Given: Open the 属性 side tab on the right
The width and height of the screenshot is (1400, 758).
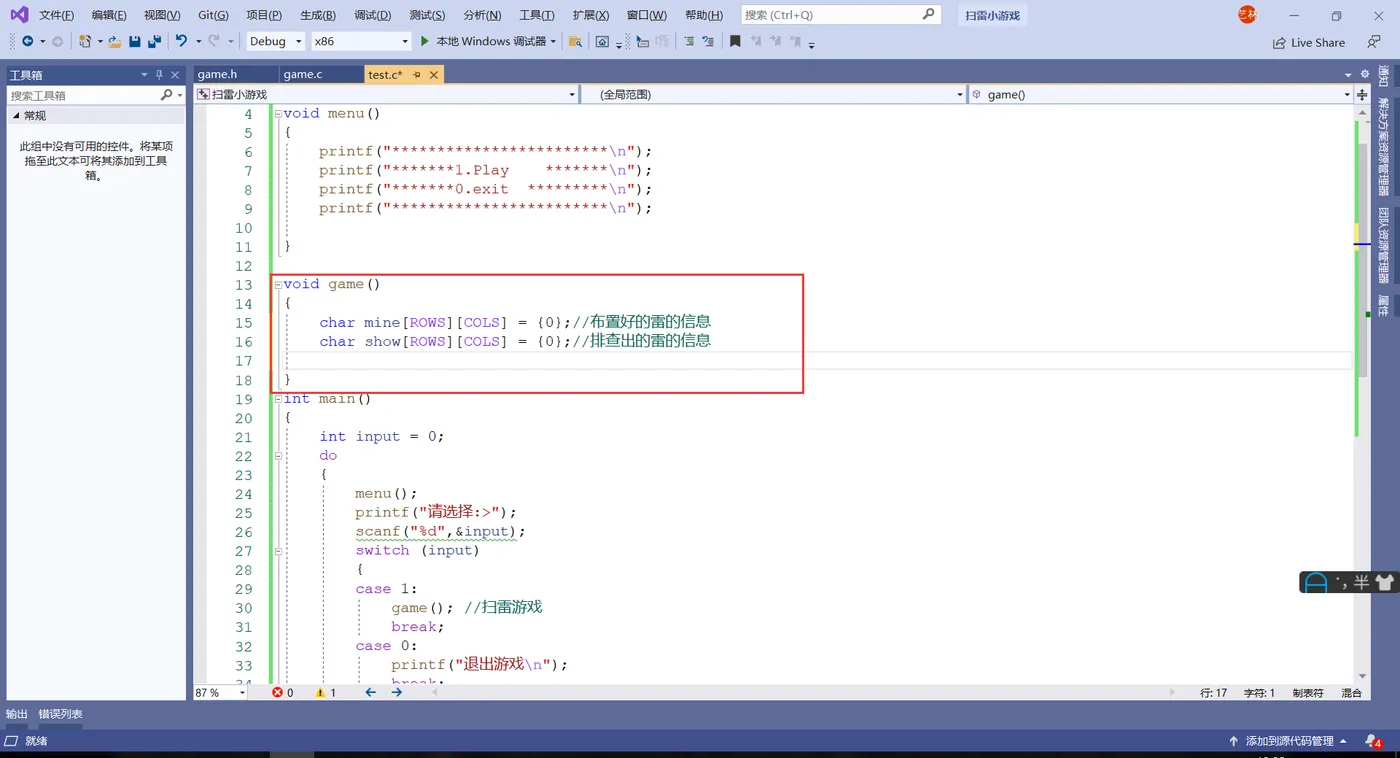Looking at the screenshot, I should coord(1384,305).
